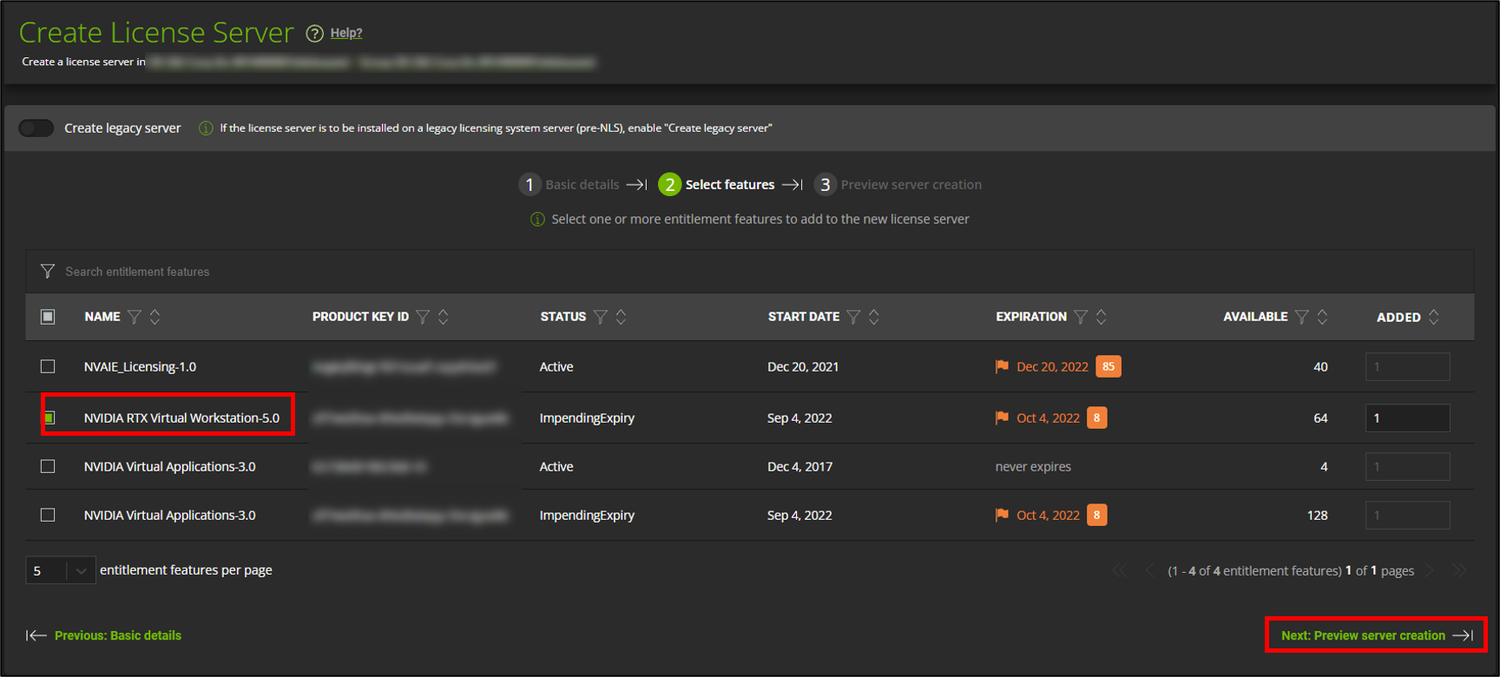Check the NVIDIA Virtual Applications-3.0 Active row checkbox

click(x=47, y=466)
